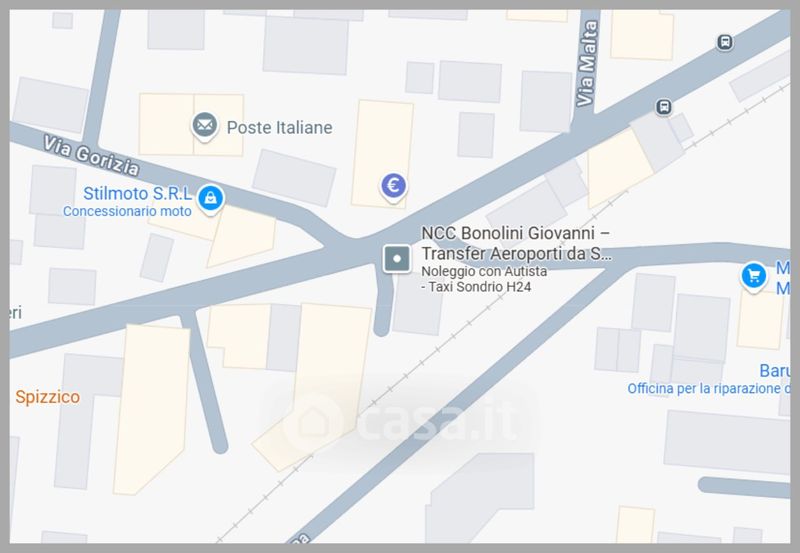
Task: Click the Concessionario moto subtitle
Action: tap(127, 211)
